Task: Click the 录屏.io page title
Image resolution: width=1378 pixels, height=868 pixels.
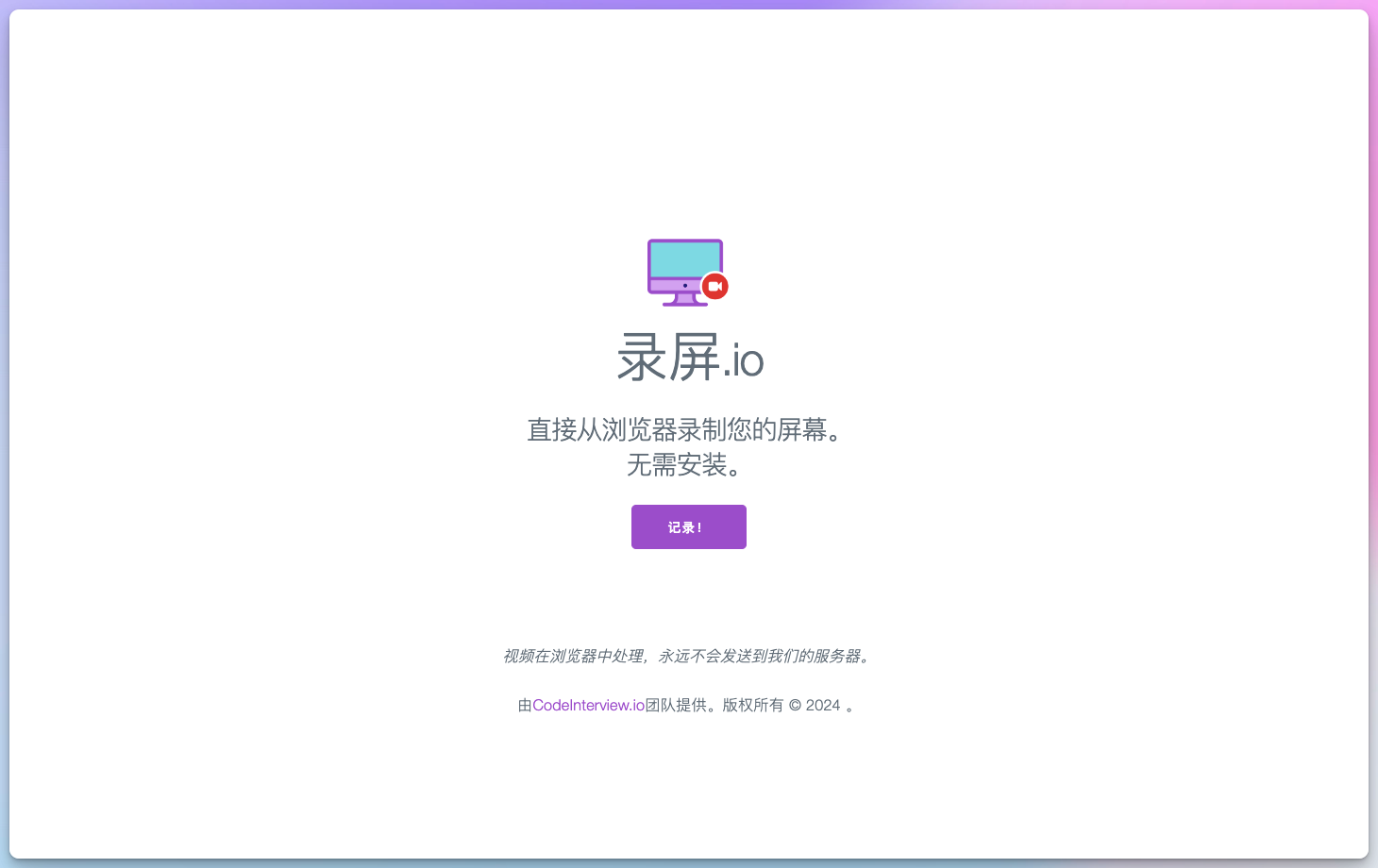Action: click(690, 359)
